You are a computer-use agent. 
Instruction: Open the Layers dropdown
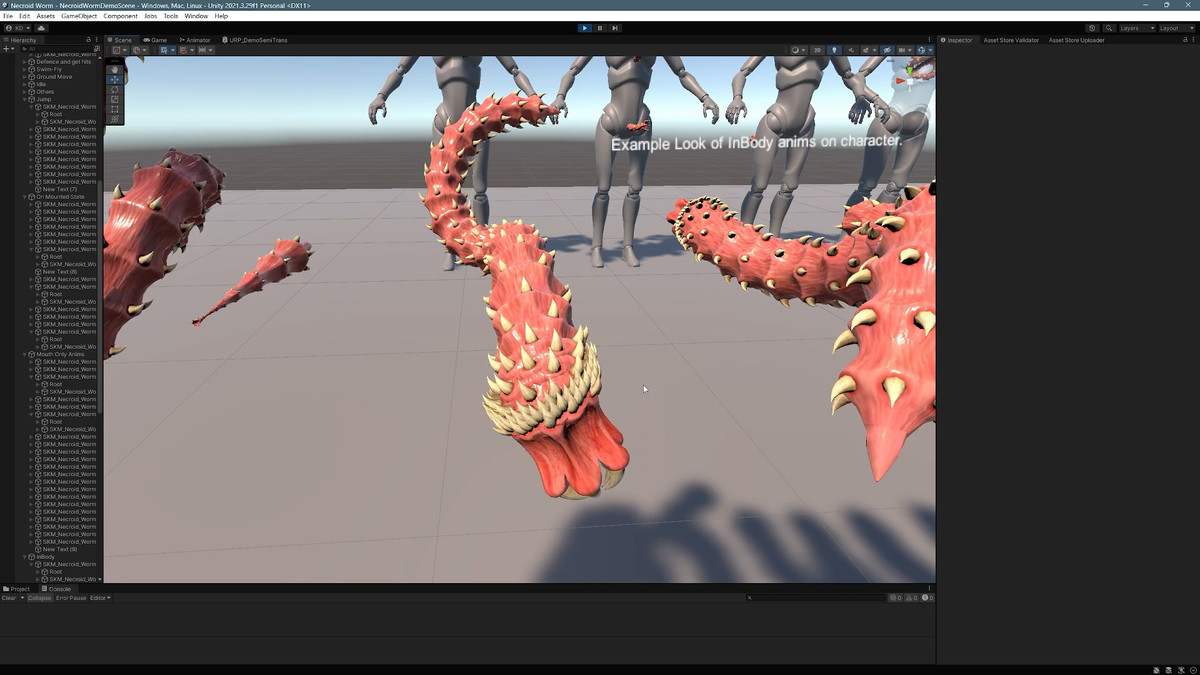(1136, 28)
